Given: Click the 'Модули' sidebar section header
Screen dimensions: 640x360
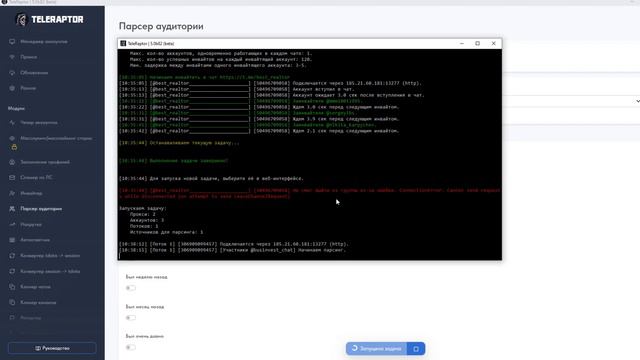Looking at the screenshot, I should click(x=16, y=109).
